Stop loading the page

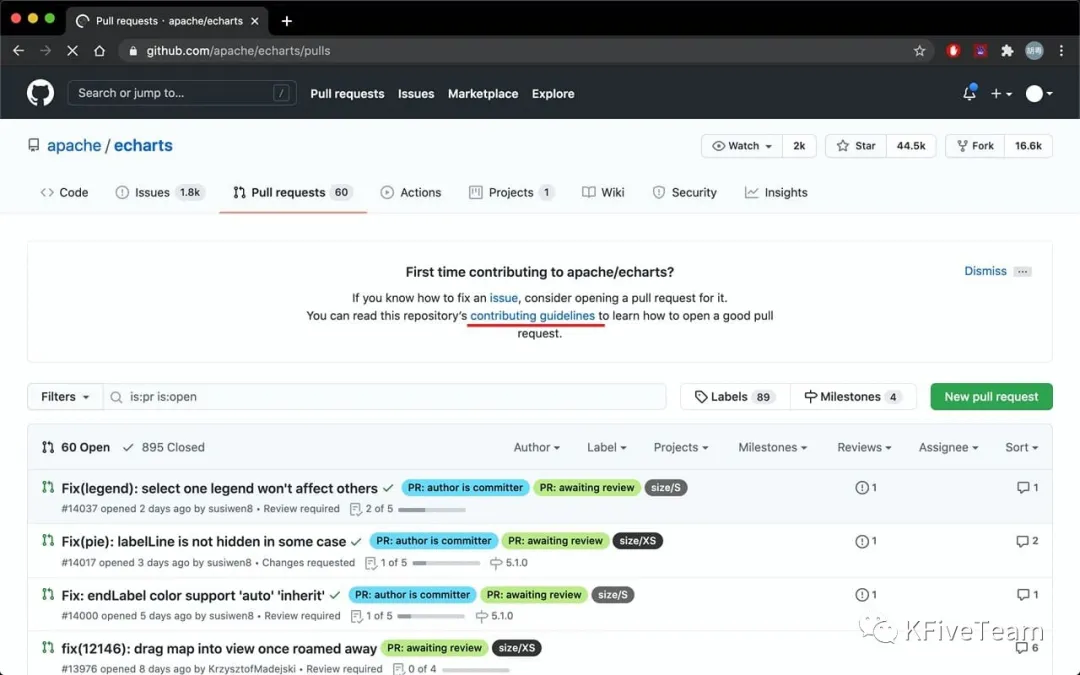click(x=72, y=51)
